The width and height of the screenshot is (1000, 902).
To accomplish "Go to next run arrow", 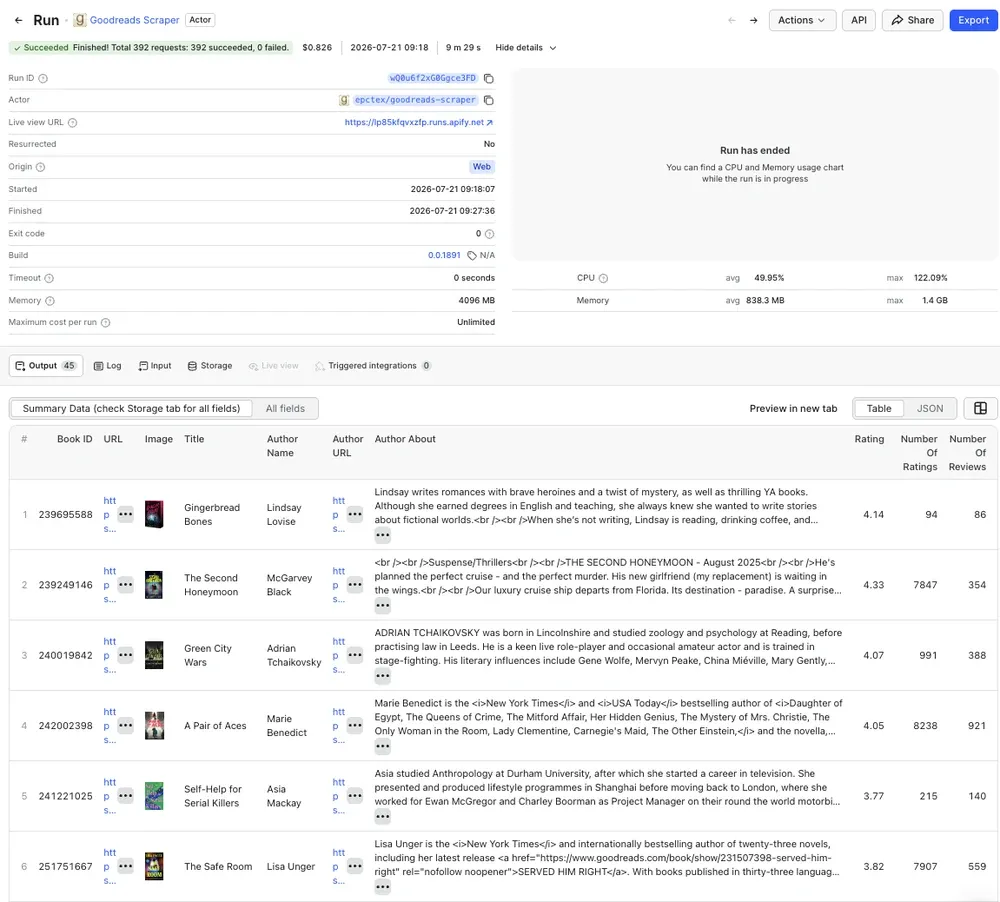I will [x=753, y=20].
